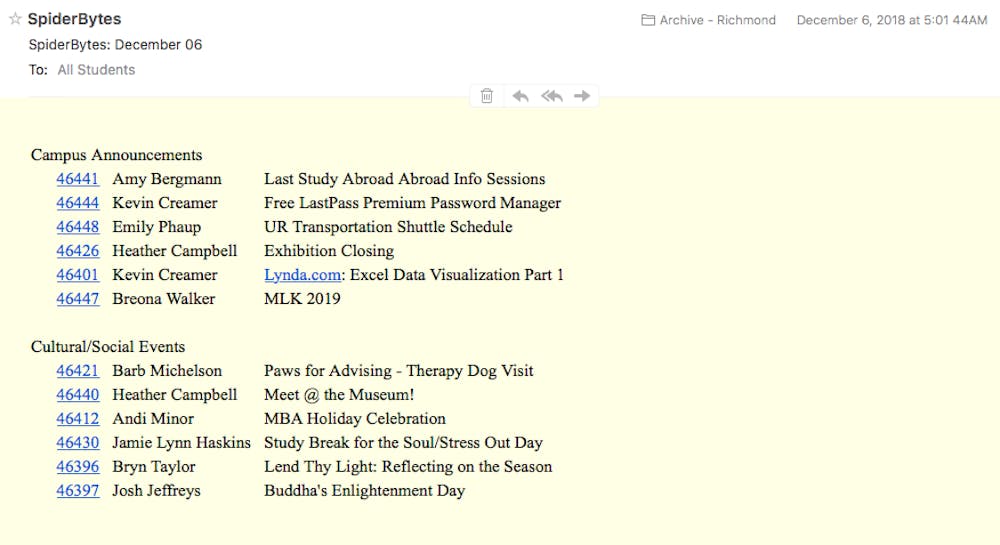This screenshot has width=1000, height=545.
Task: Click the All Students recipient
Action: 96,70
